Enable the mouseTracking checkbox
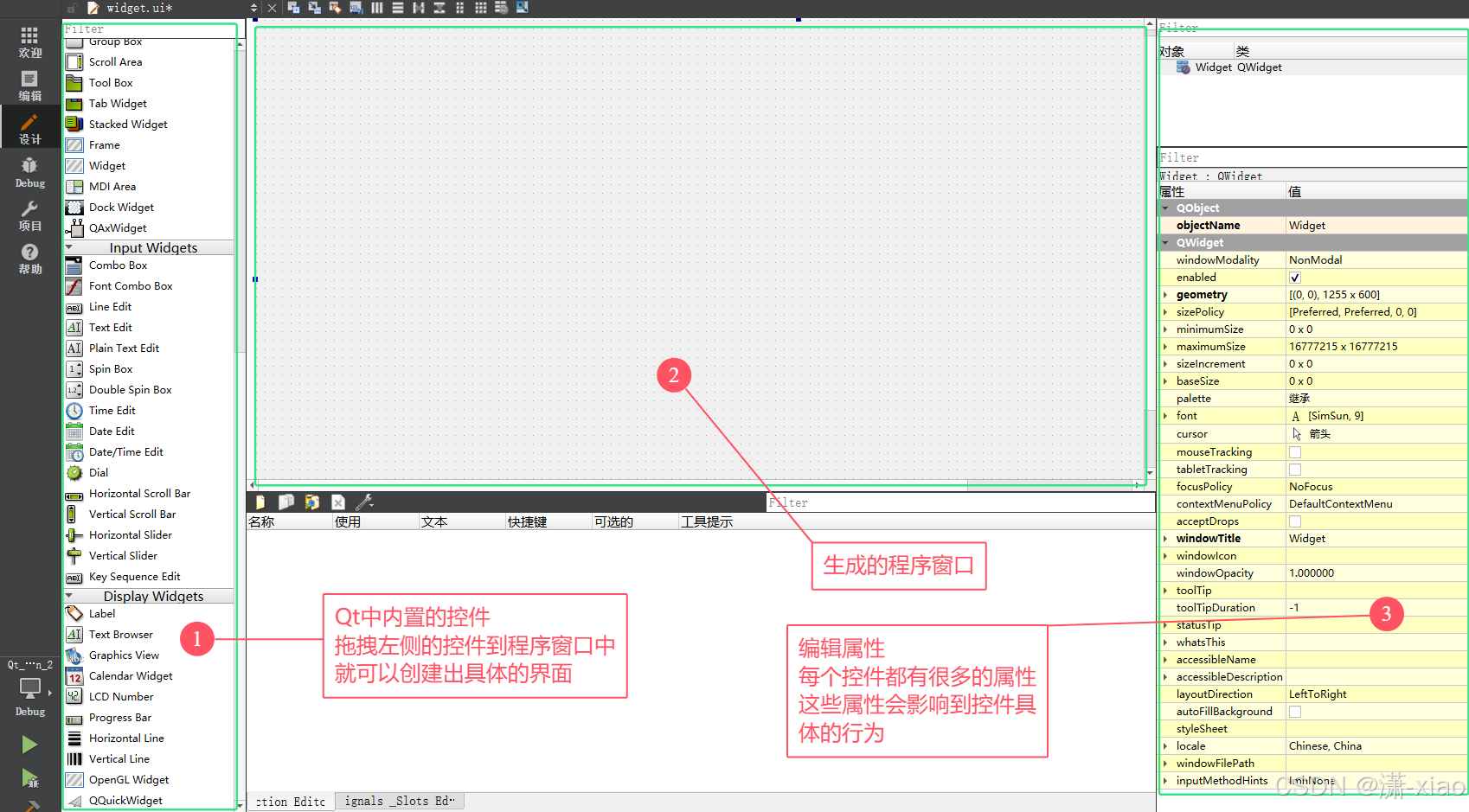Image resolution: width=1469 pixels, height=812 pixels. coord(1295,452)
